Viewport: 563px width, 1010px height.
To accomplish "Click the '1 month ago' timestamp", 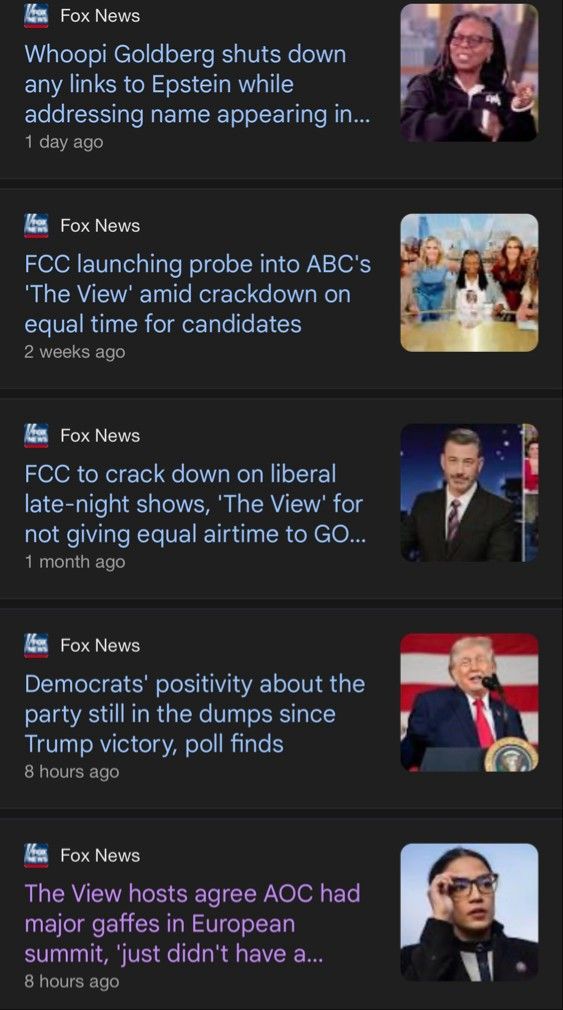I will click(x=75, y=562).
